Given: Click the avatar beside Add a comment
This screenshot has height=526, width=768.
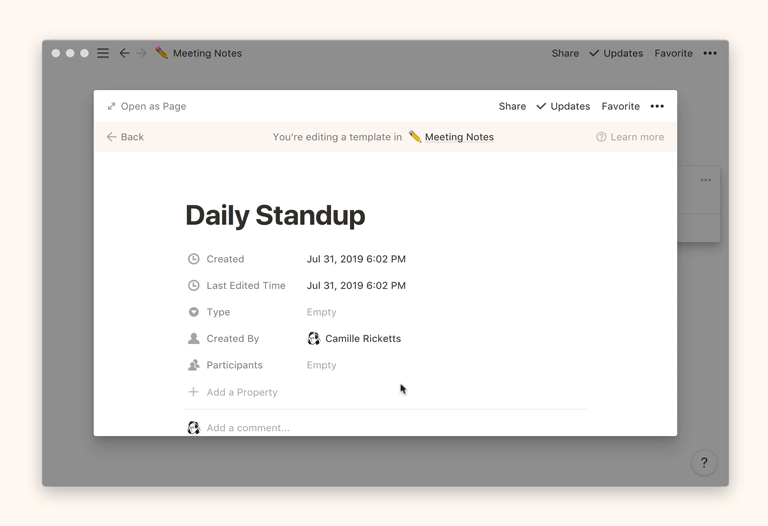Looking at the screenshot, I should click(x=194, y=428).
